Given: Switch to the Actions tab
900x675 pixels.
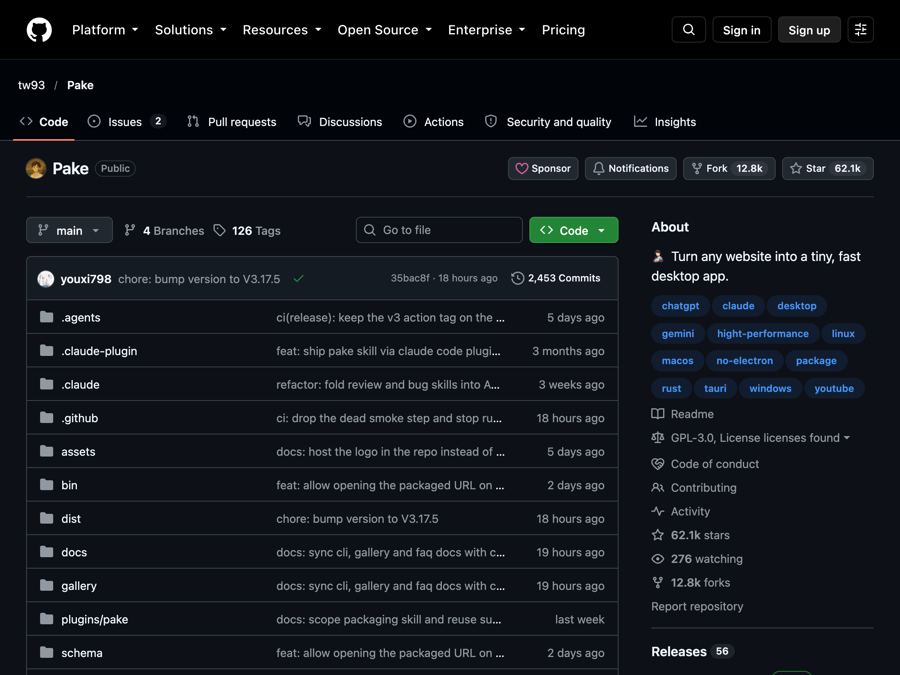Looking at the screenshot, I should point(433,122).
